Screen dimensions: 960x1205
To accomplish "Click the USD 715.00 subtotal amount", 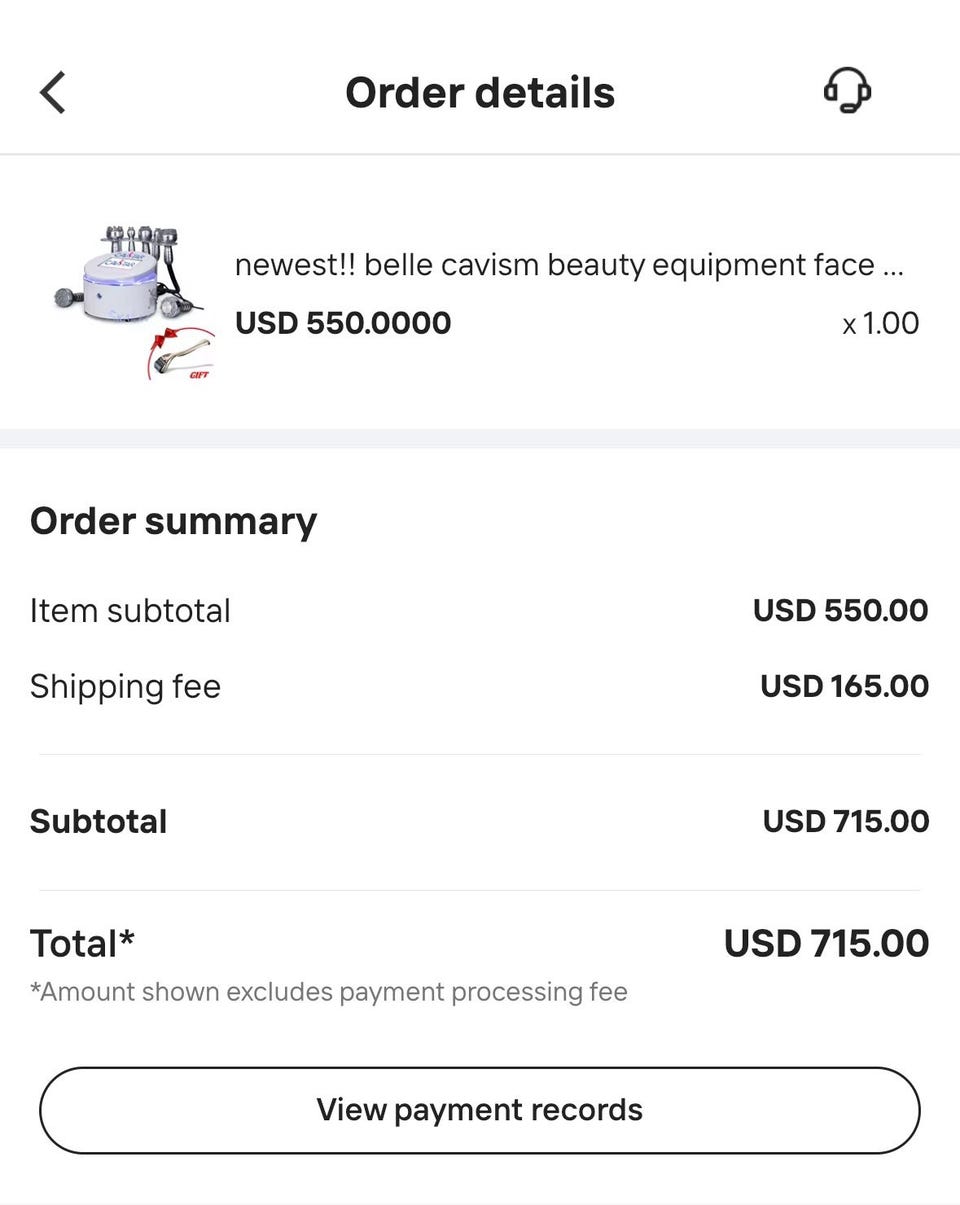I will (845, 821).
